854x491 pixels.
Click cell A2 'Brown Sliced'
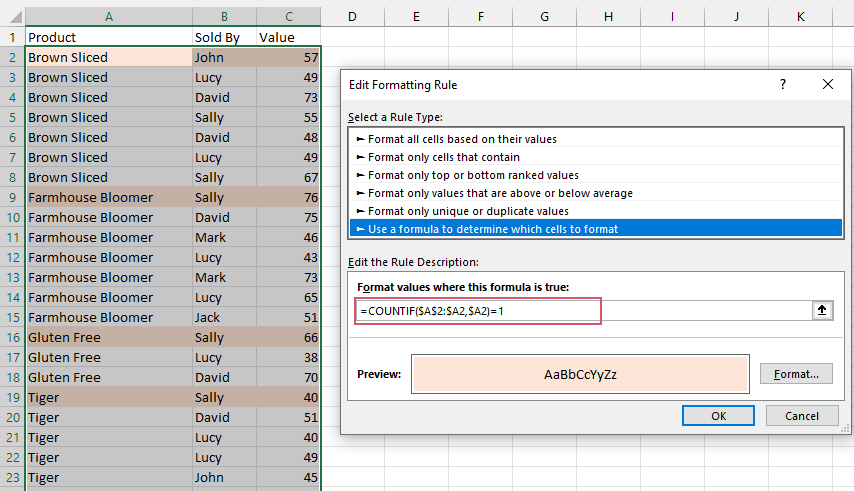108,57
